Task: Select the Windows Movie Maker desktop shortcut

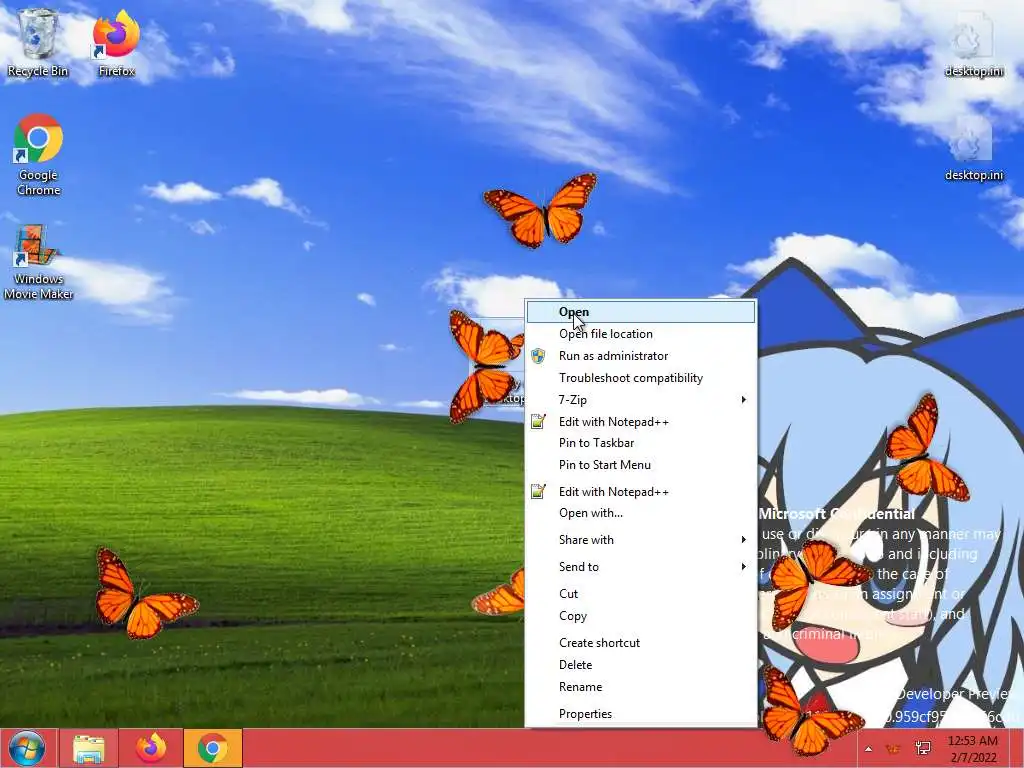Action: coord(38,262)
